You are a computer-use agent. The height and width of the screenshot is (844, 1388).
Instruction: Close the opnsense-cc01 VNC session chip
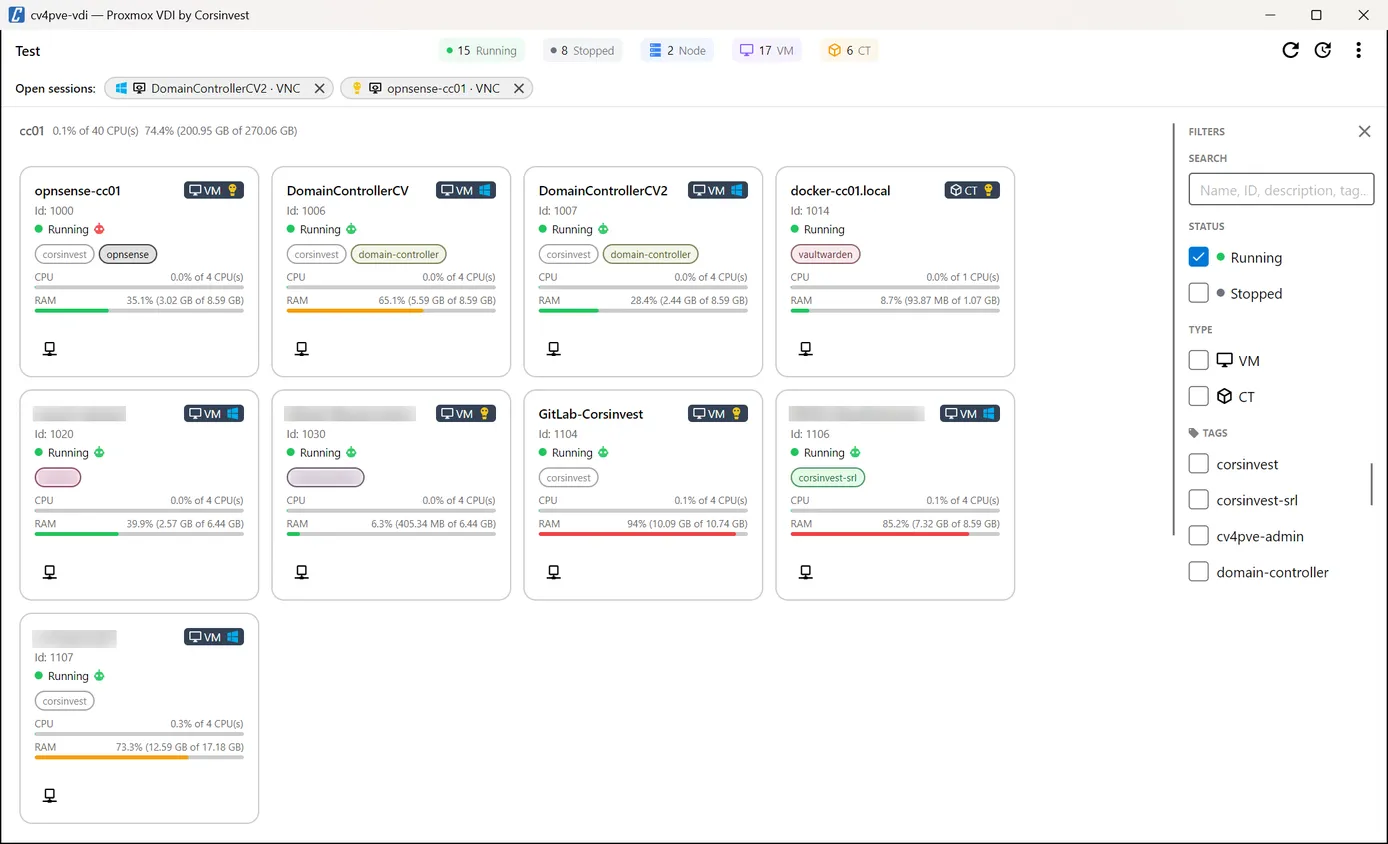519,88
